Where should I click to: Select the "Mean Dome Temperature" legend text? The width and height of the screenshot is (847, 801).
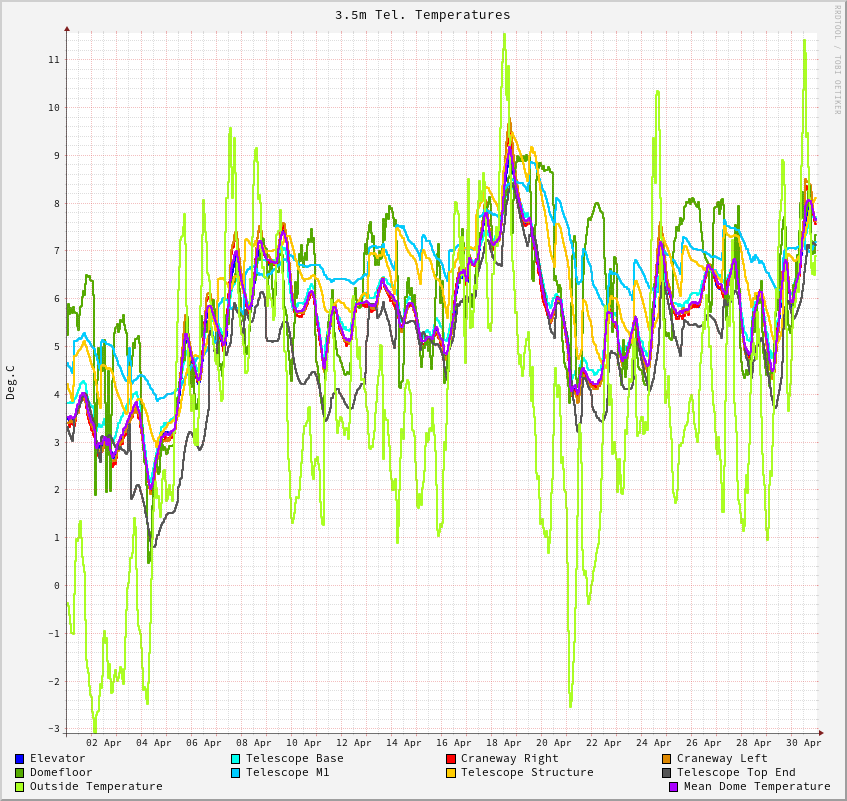pos(757,787)
